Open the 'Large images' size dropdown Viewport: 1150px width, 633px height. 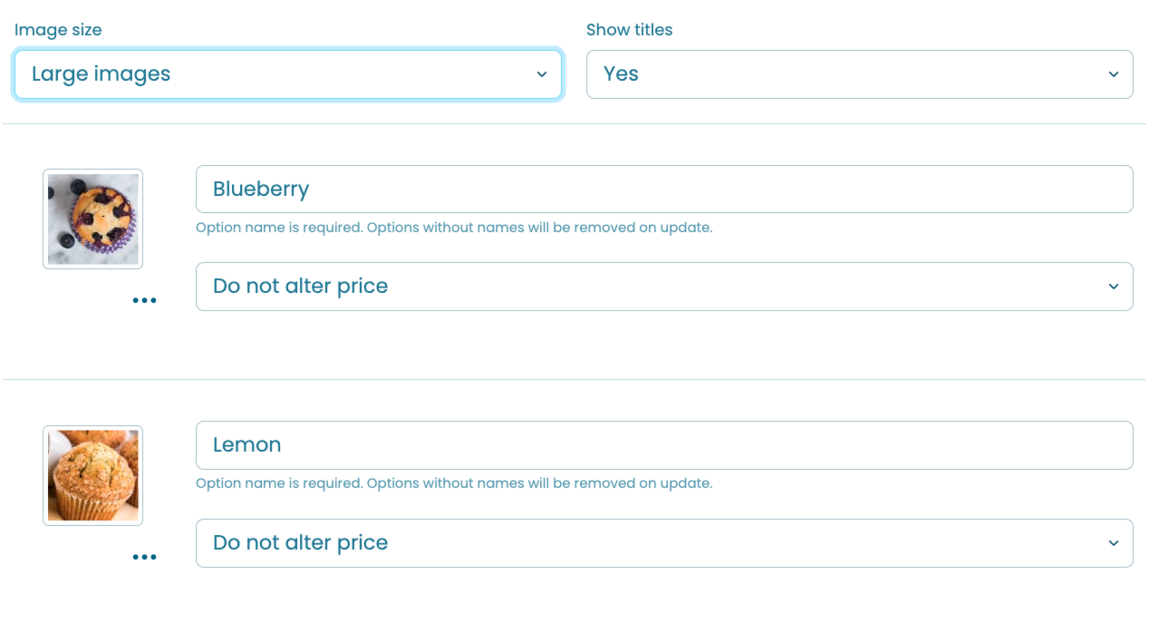pos(288,74)
